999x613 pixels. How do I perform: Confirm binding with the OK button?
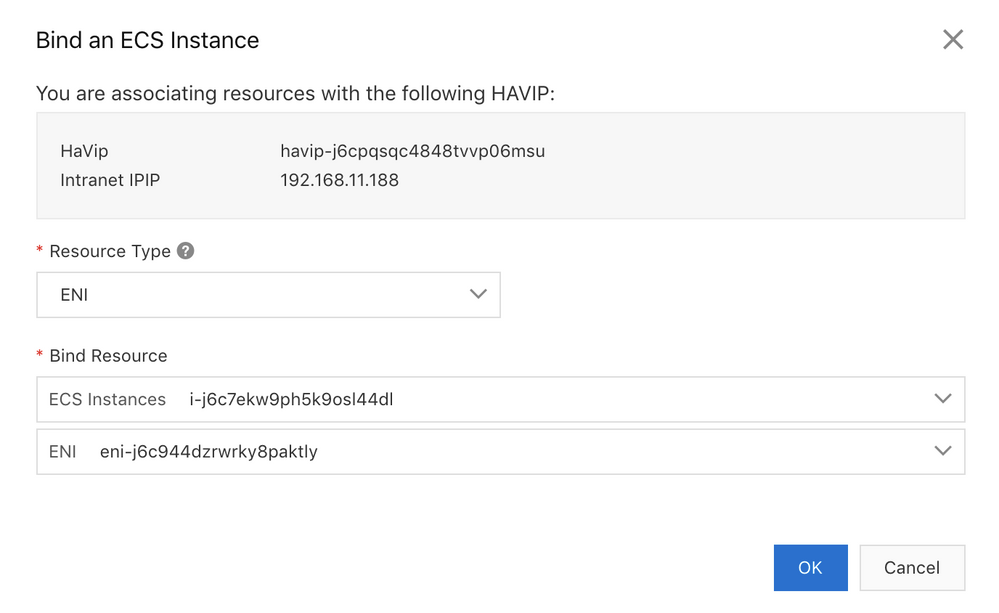click(810, 567)
